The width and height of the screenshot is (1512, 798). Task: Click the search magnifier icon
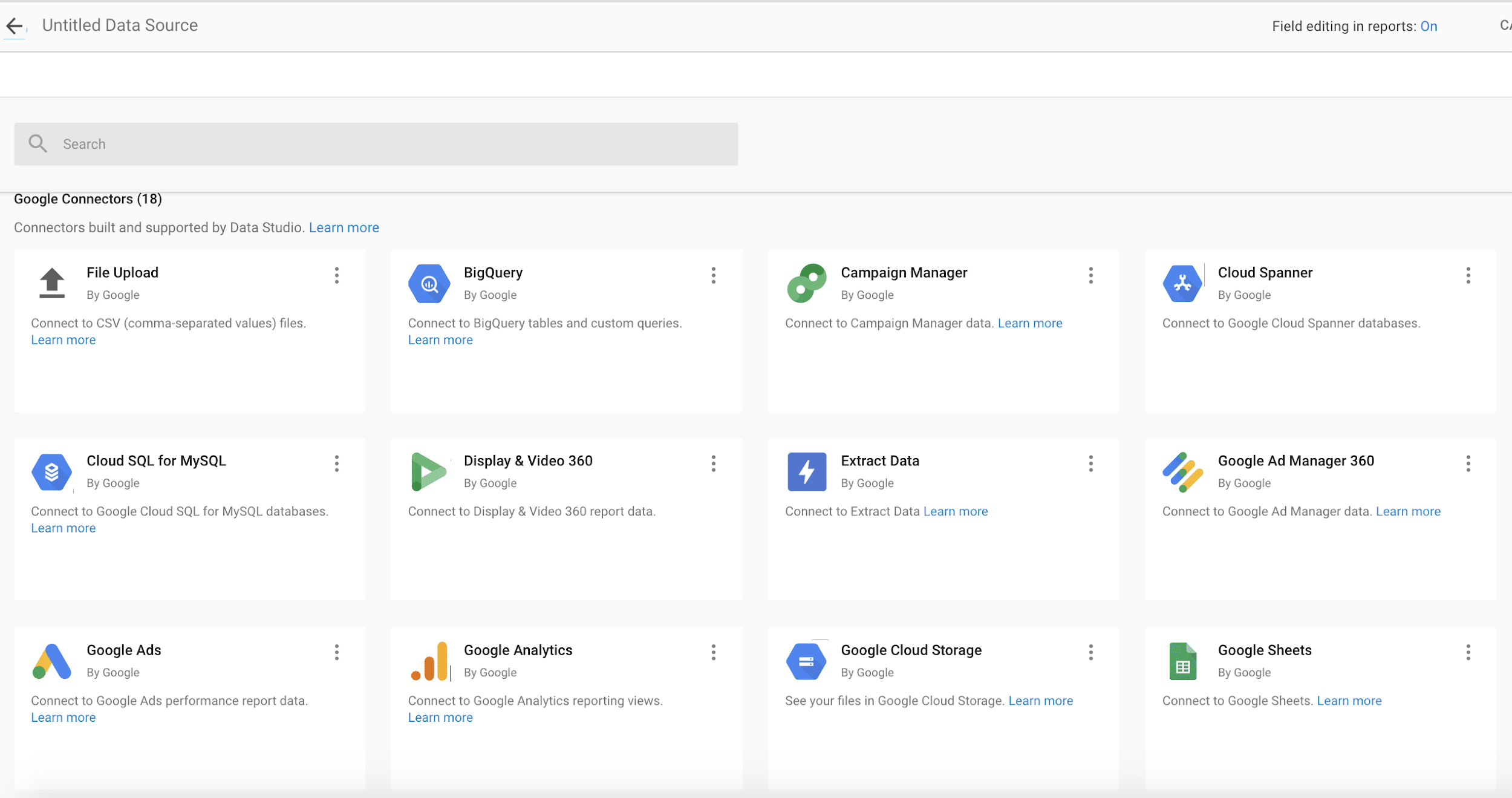[37, 143]
